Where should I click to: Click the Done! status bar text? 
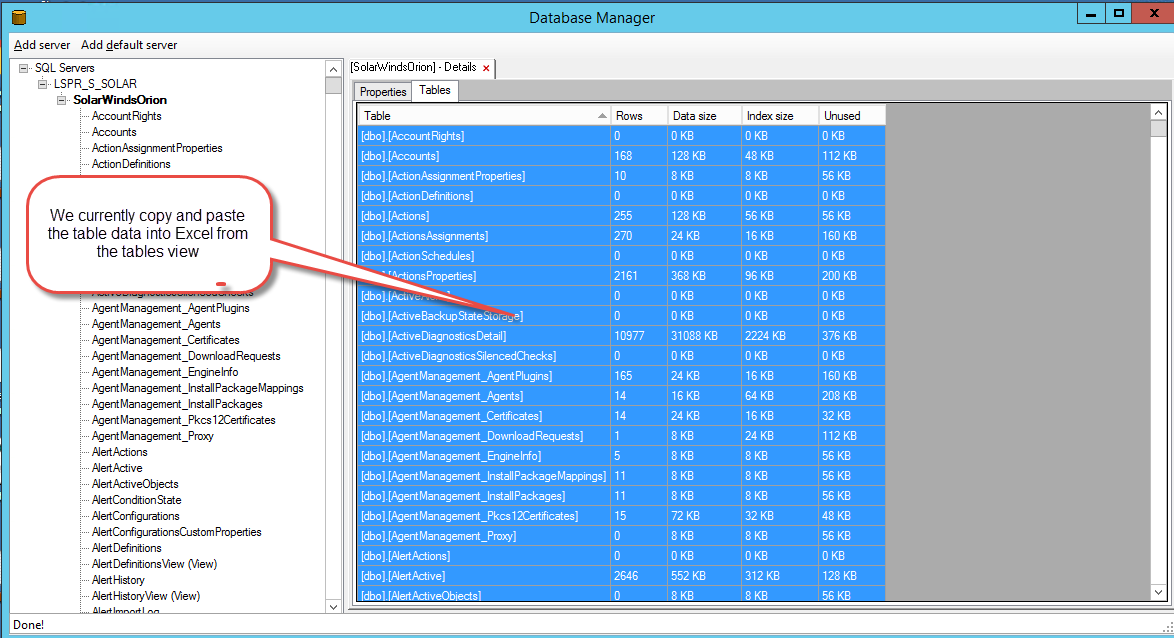[x=28, y=625]
